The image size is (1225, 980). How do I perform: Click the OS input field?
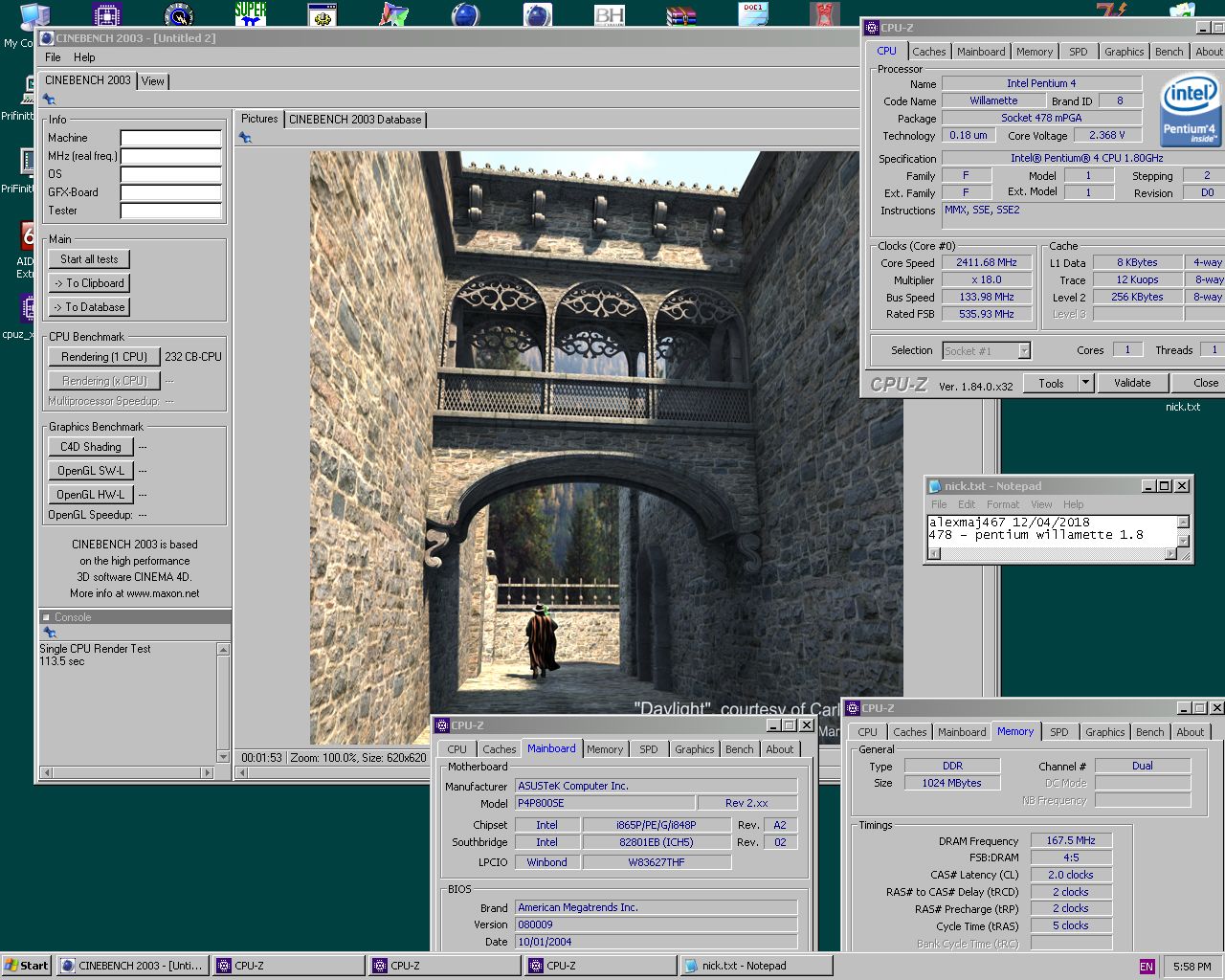pos(170,174)
